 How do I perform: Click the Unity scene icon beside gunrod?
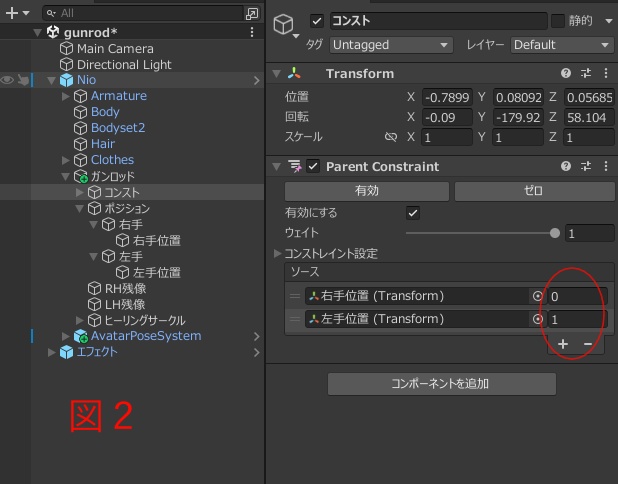click(53, 32)
